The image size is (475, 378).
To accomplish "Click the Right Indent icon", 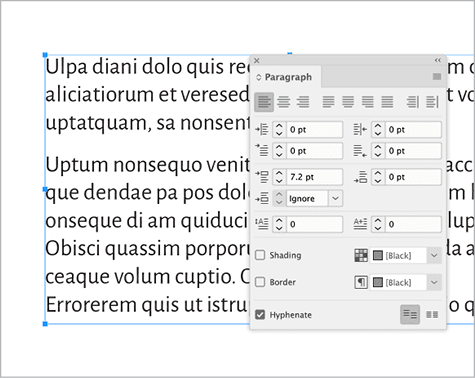I will click(x=360, y=129).
